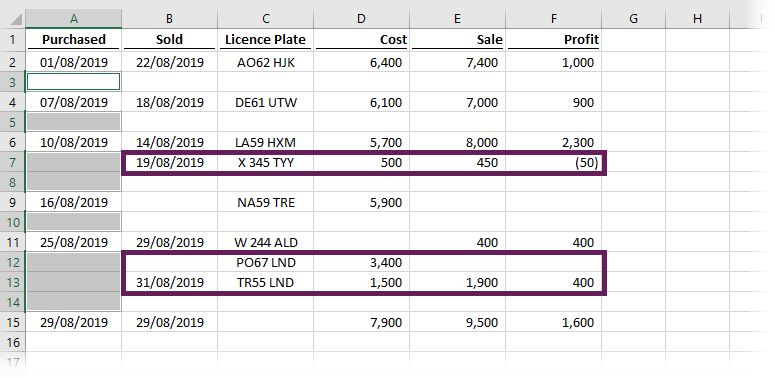Select sale value 9,500
The height and width of the screenshot is (378, 775).
(457, 323)
